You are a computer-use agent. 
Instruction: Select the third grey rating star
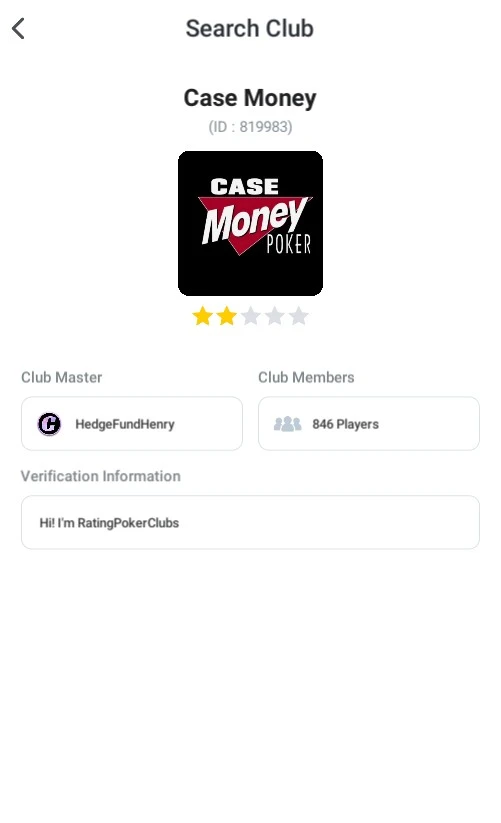(x=251, y=316)
